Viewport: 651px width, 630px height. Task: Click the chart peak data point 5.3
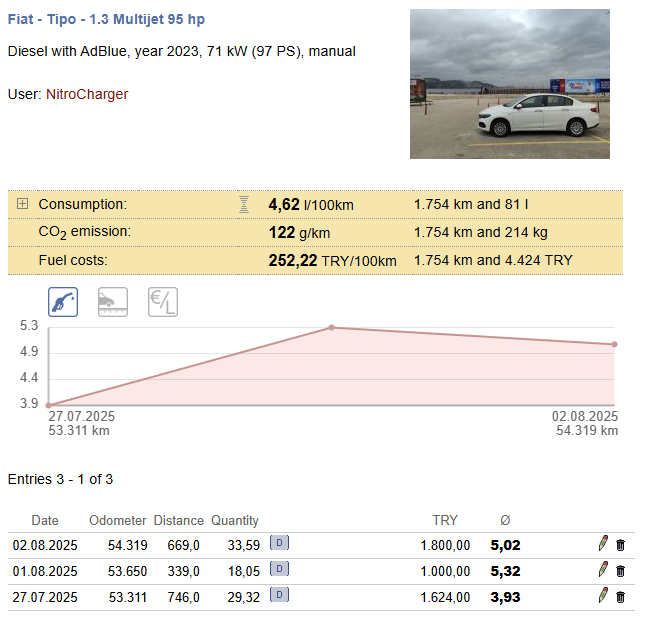[331, 328]
